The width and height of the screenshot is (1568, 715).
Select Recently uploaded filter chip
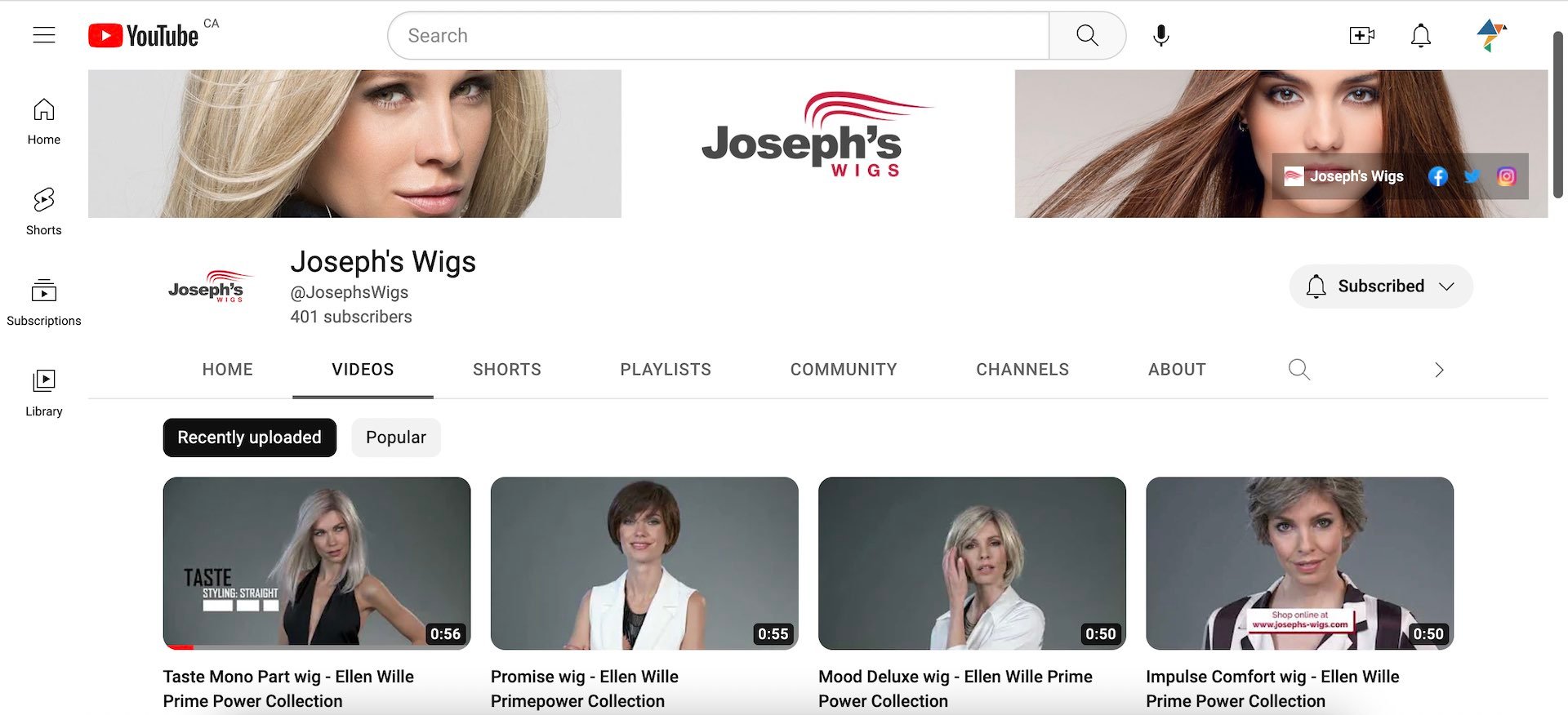click(250, 437)
